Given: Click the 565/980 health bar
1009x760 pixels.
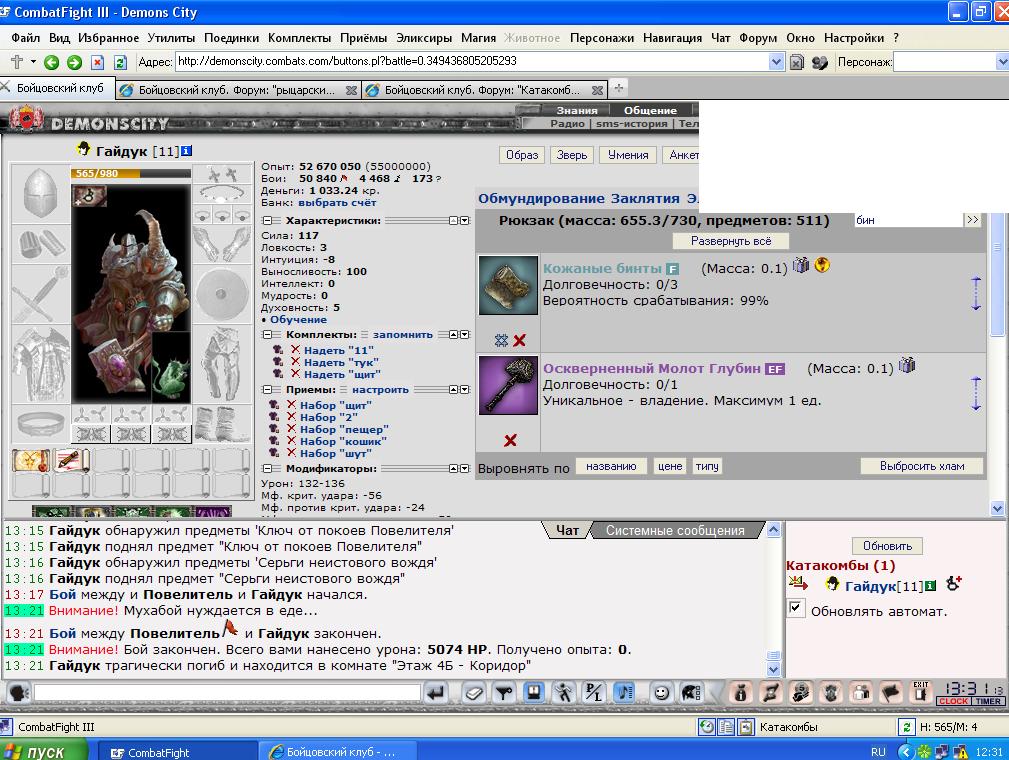Looking at the screenshot, I should tap(131, 173).
